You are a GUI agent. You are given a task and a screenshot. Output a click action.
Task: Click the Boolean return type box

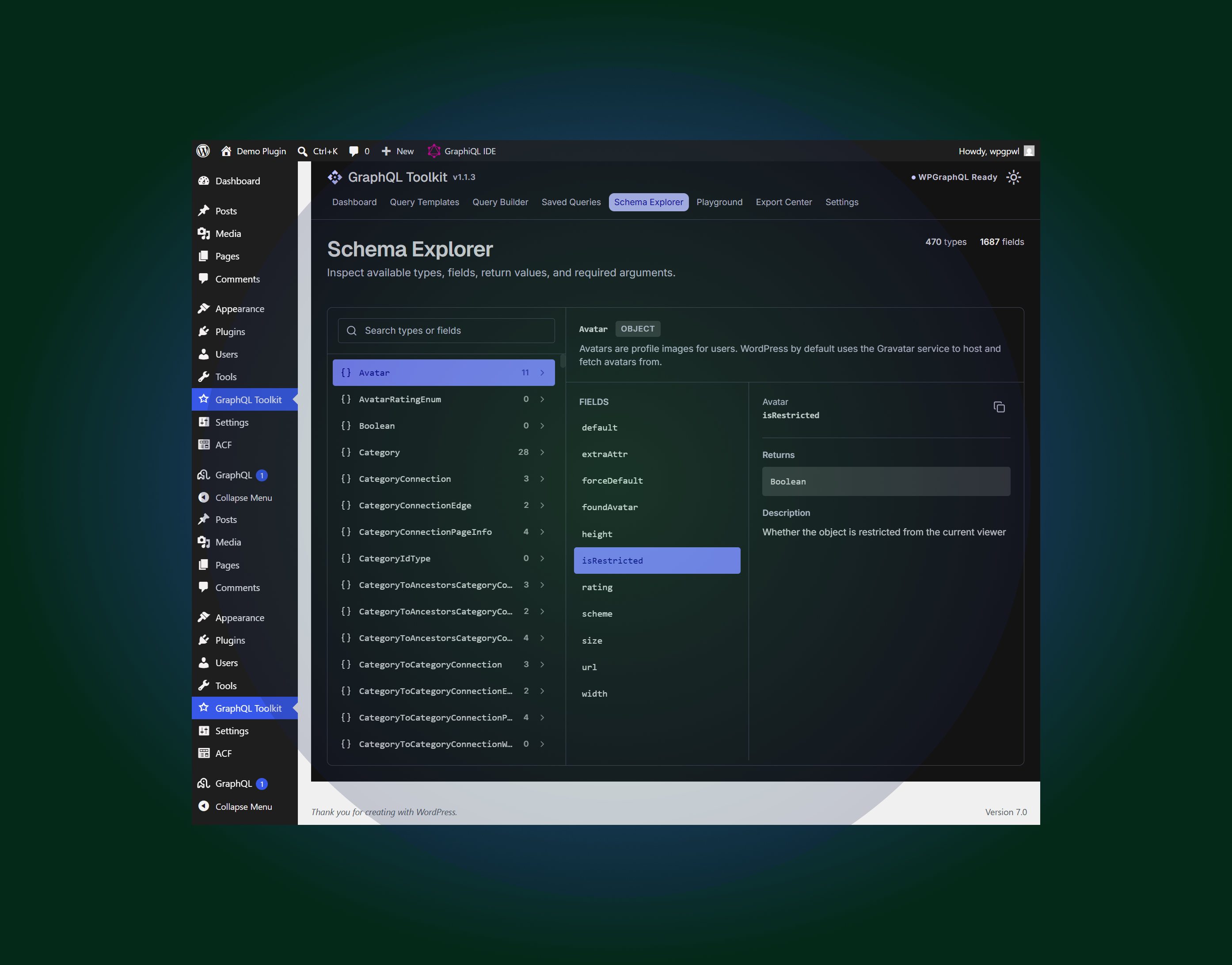(x=886, y=481)
